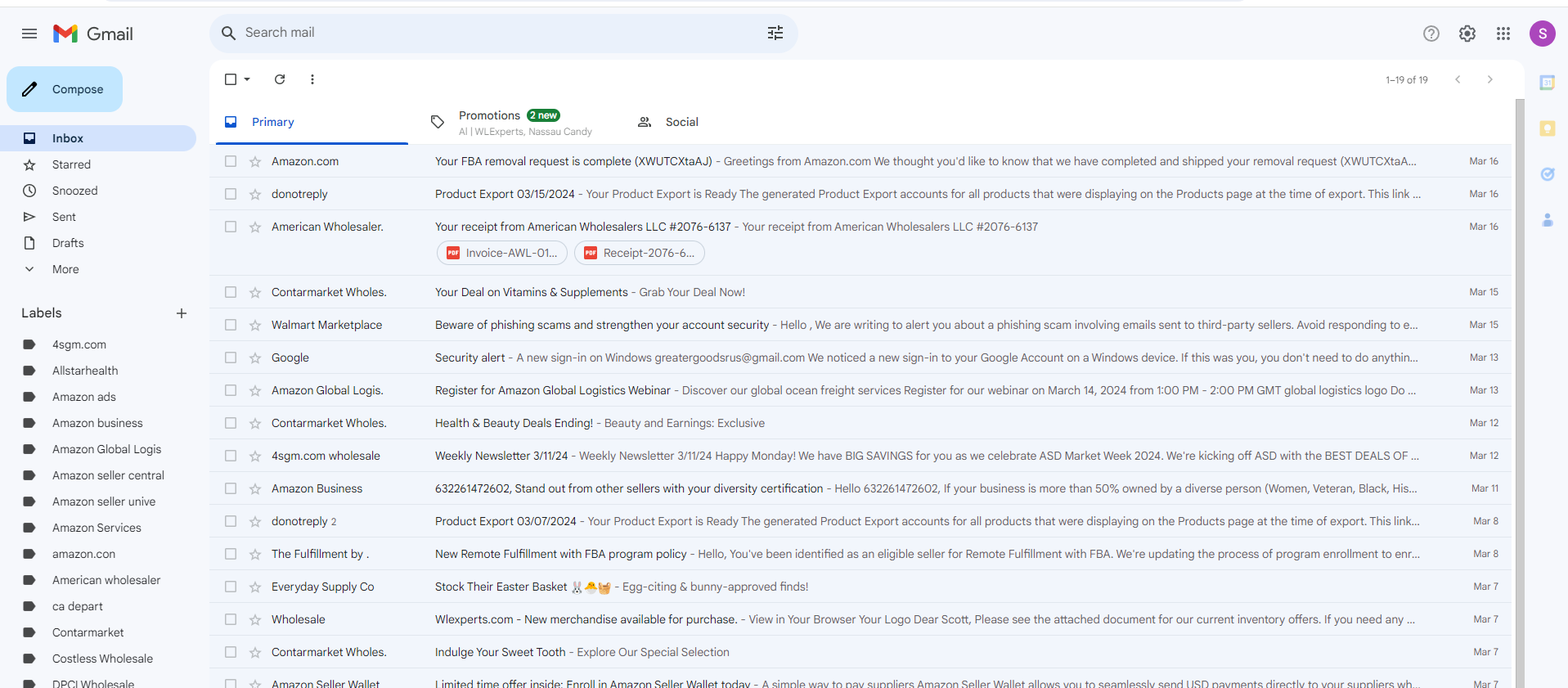The image size is (1568, 688).
Task: Open the '1–19 of 19' message count
Action: (1407, 79)
